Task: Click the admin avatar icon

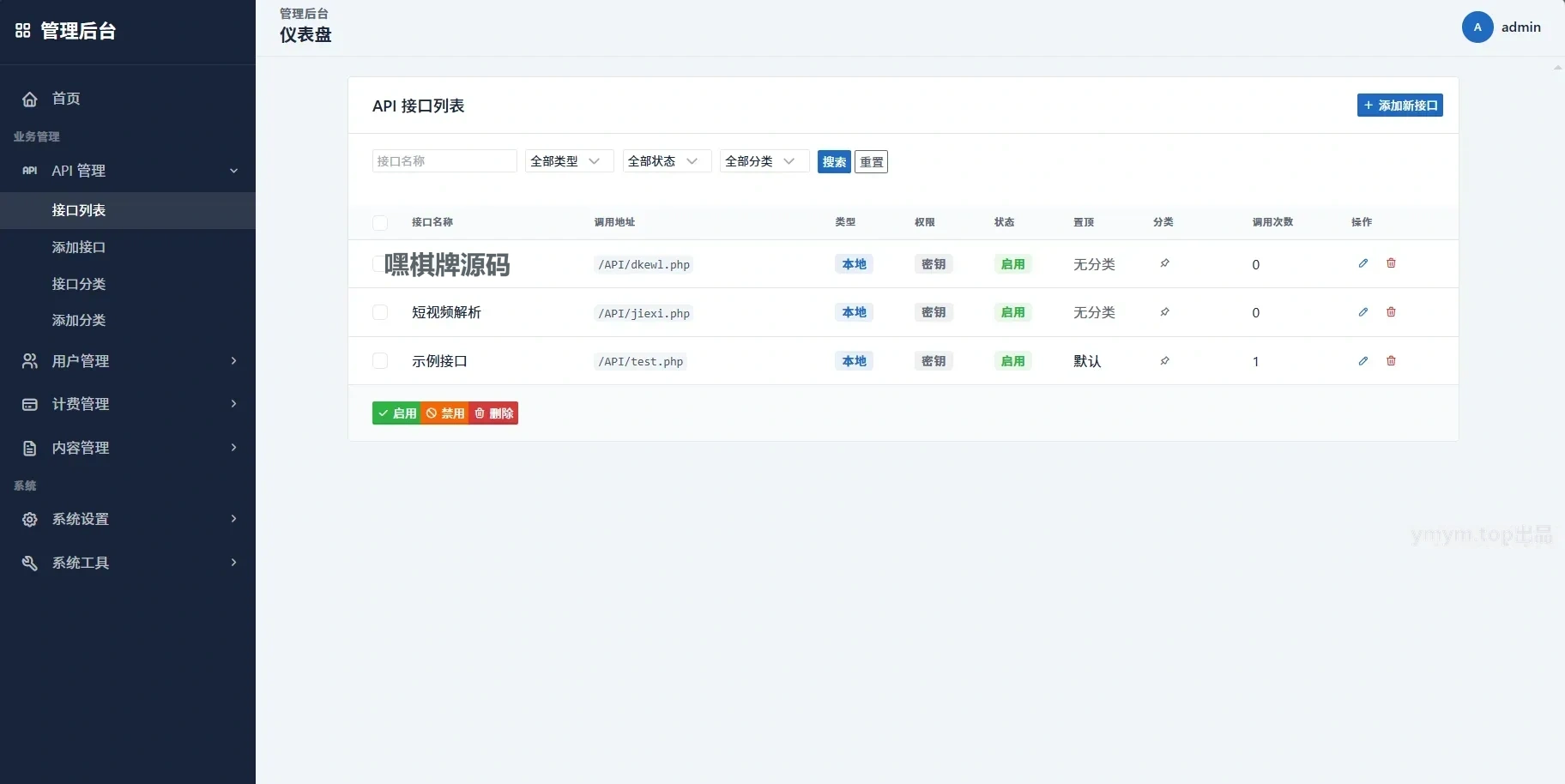Action: pos(1477,27)
